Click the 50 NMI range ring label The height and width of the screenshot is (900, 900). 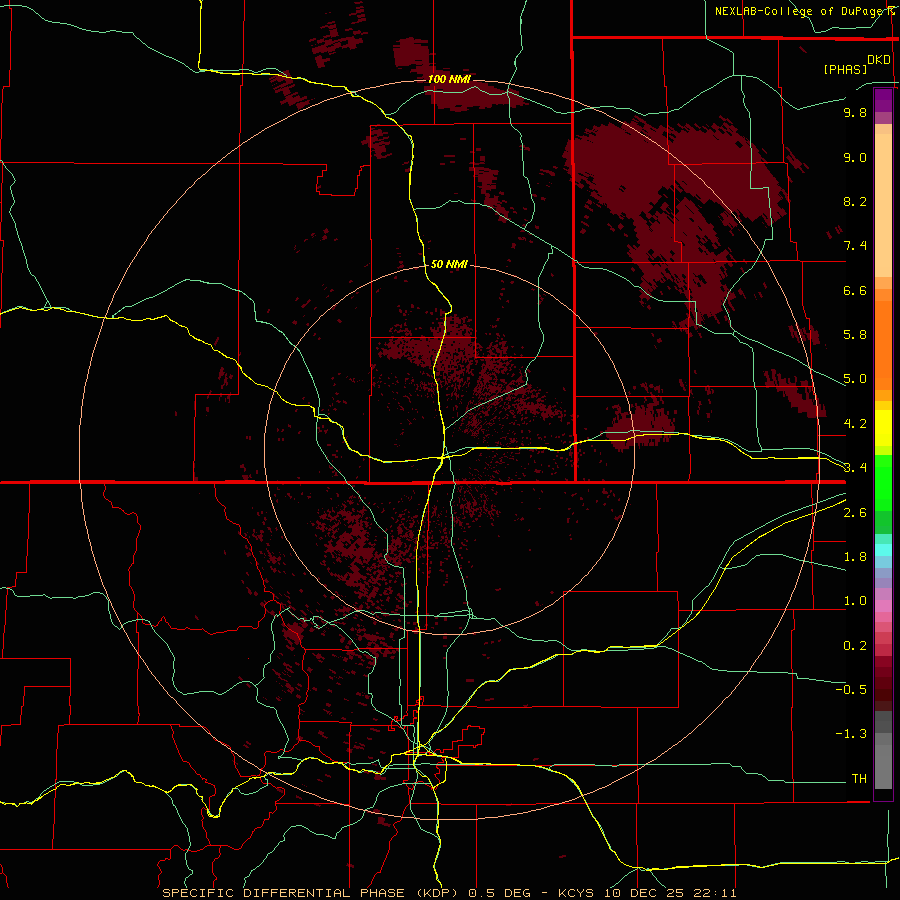449,264
